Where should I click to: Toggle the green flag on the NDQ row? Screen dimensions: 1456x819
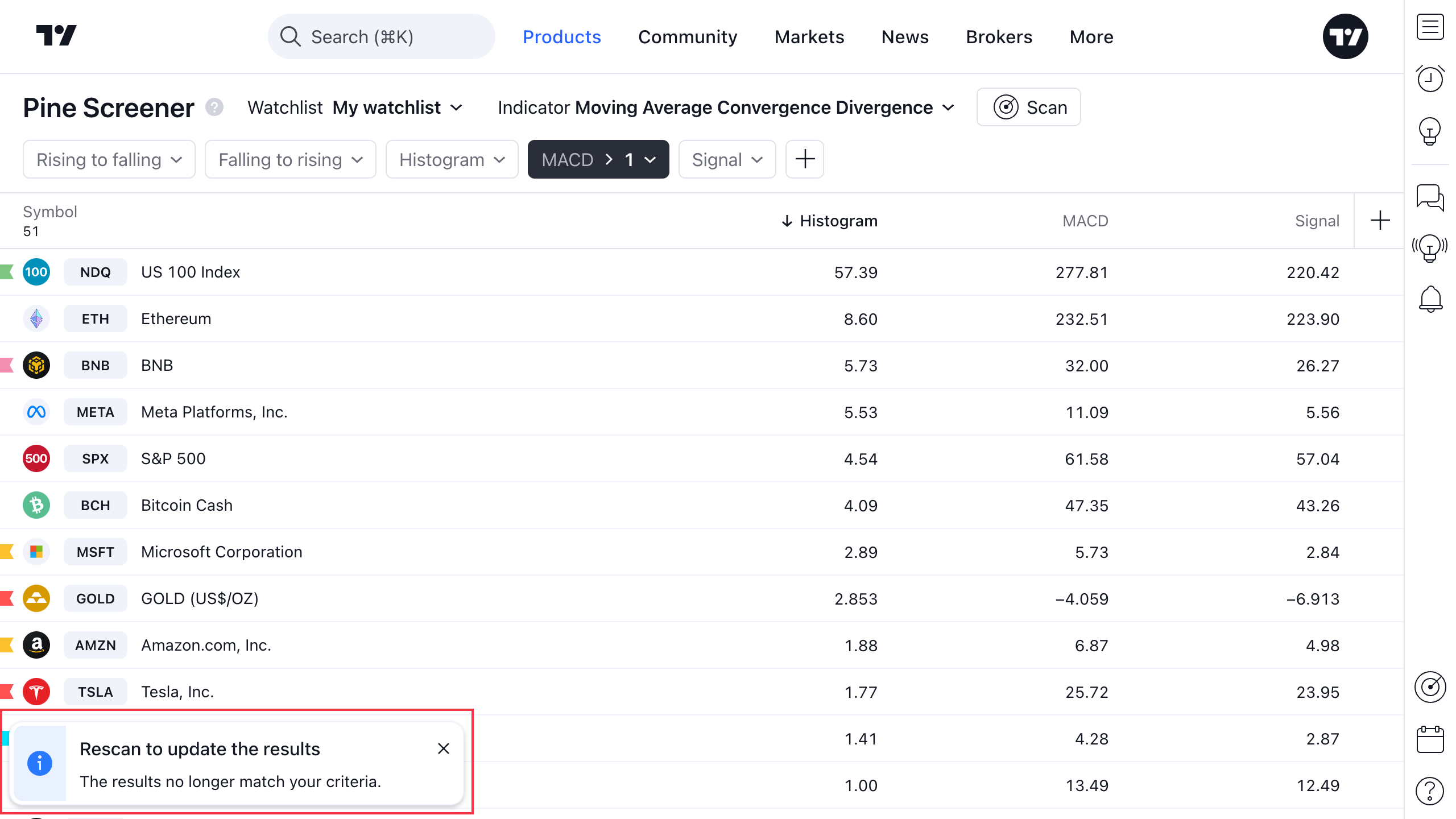[7, 272]
